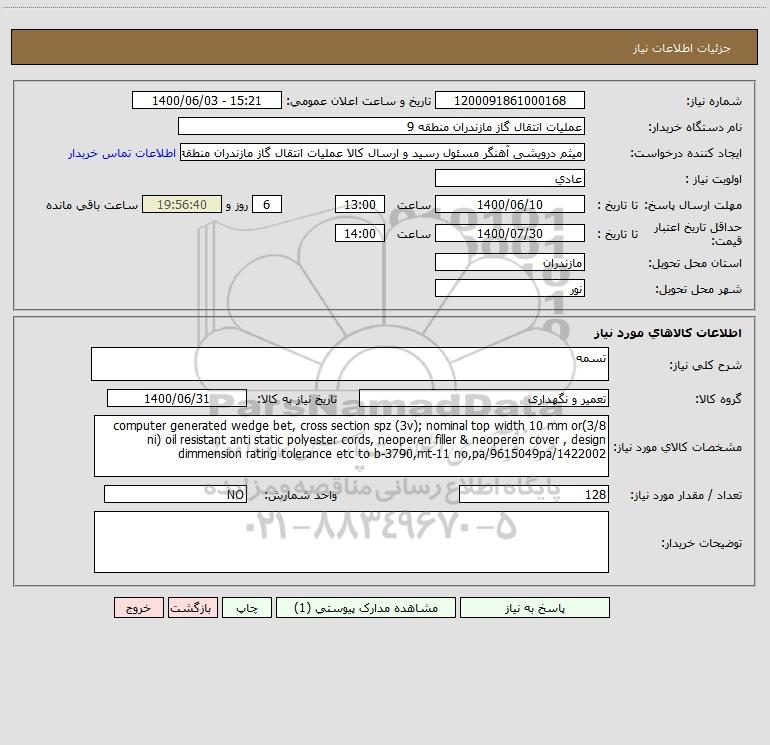Select the need number field 1200091861000168
This screenshot has width=770, height=745.
510,100
